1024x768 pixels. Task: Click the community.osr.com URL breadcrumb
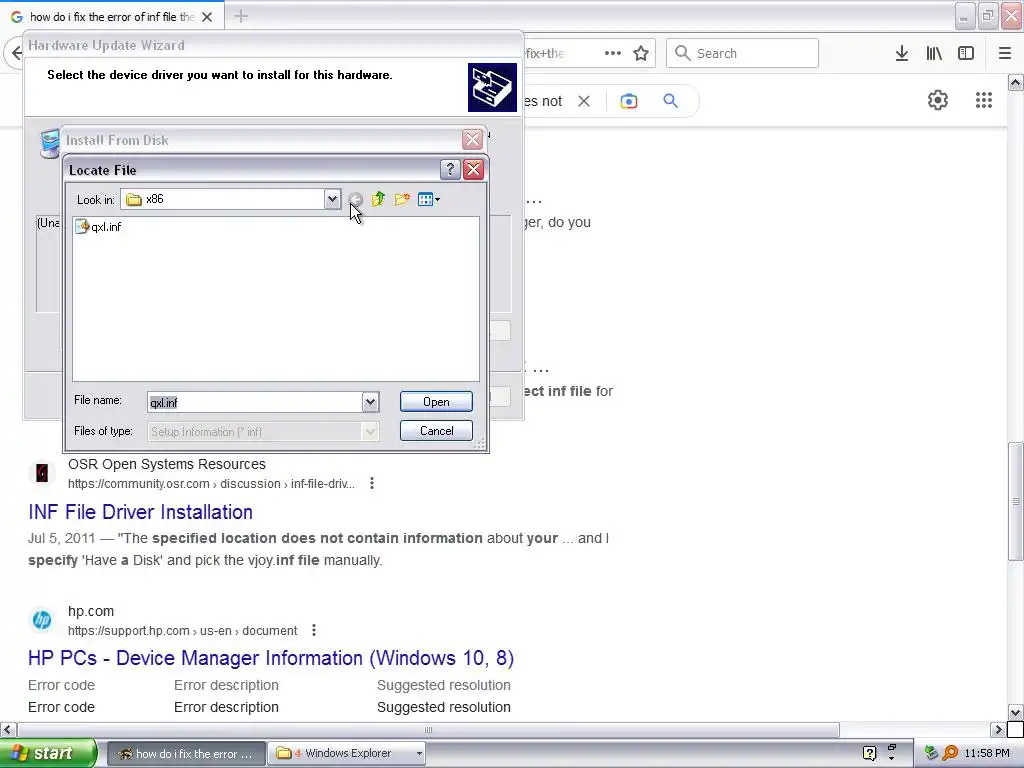pyautogui.click(x=211, y=484)
